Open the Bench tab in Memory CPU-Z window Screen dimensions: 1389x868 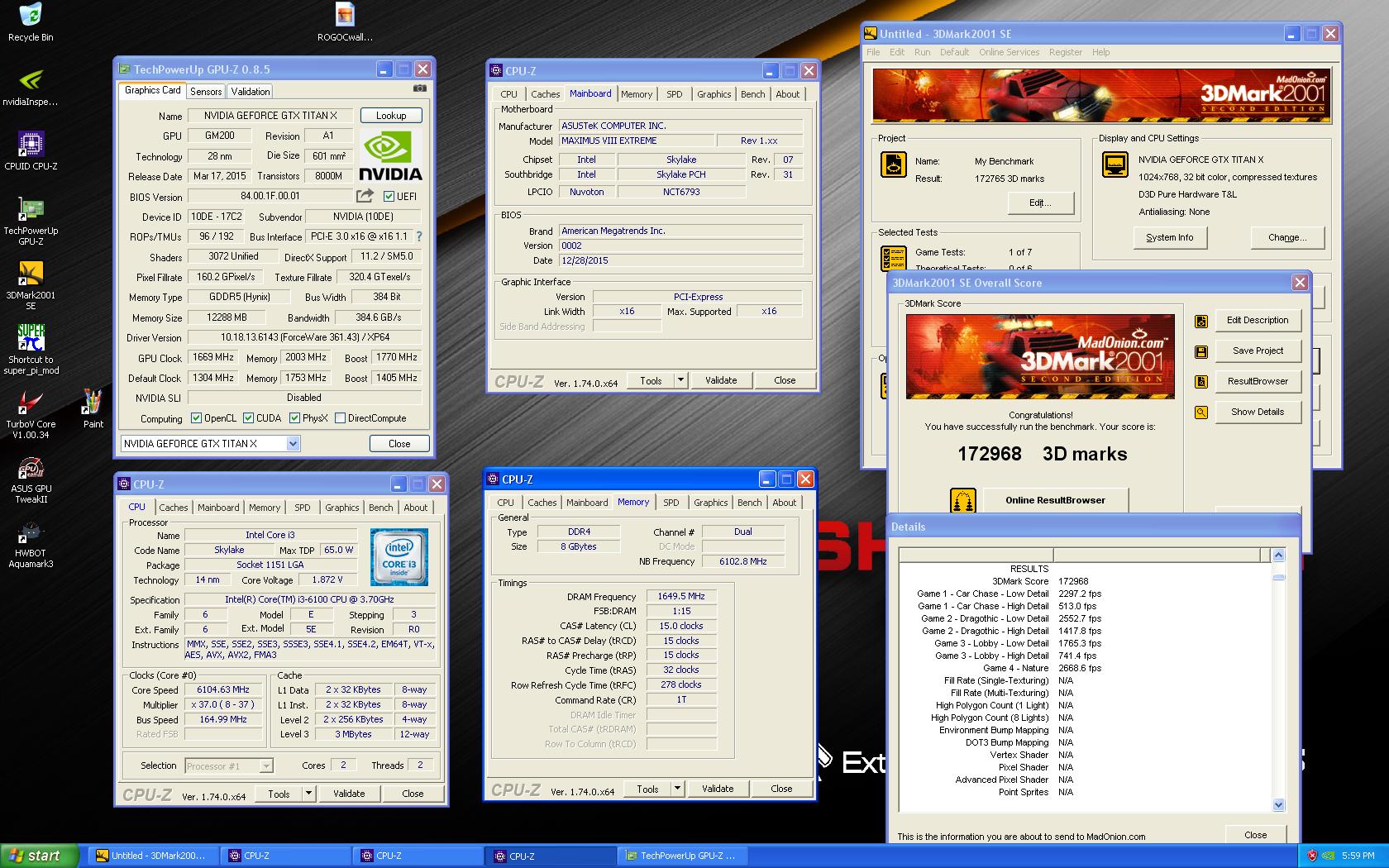click(x=750, y=503)
